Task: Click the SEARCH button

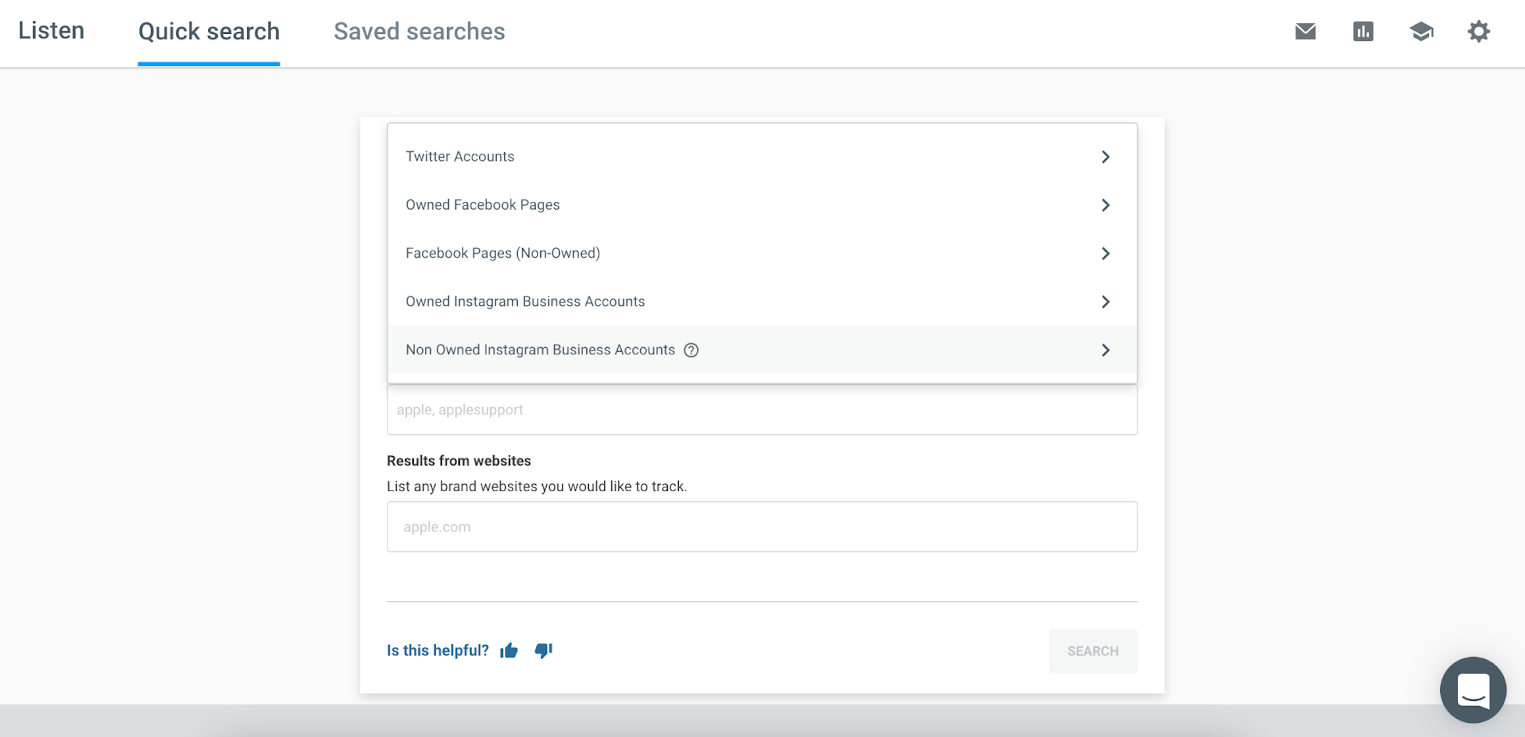Action: point(1093,651)
